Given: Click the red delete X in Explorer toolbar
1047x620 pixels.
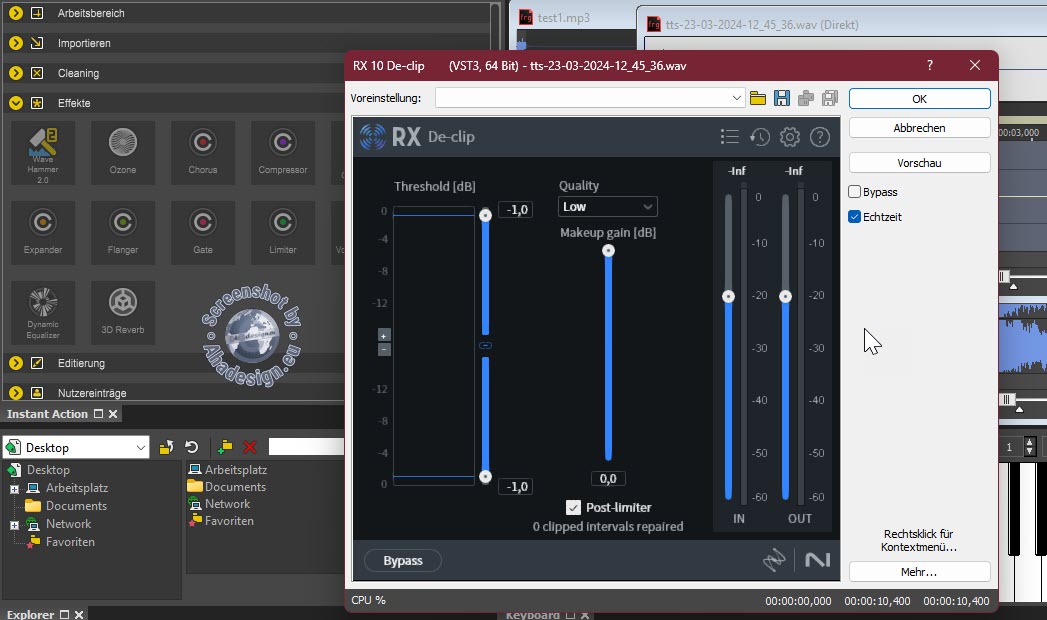Looking at the screenshot, I should point(250,447).
